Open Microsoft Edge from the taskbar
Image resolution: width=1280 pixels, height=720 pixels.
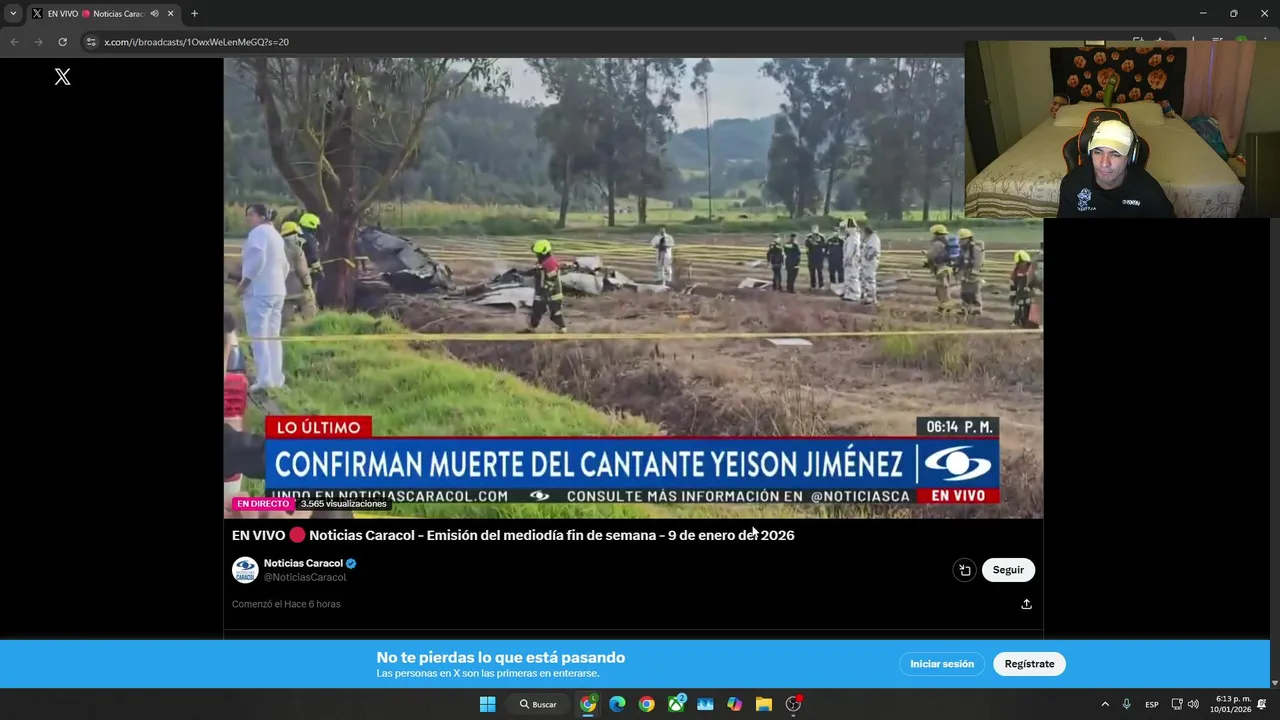pyautogui.click(x=617, y=704)
